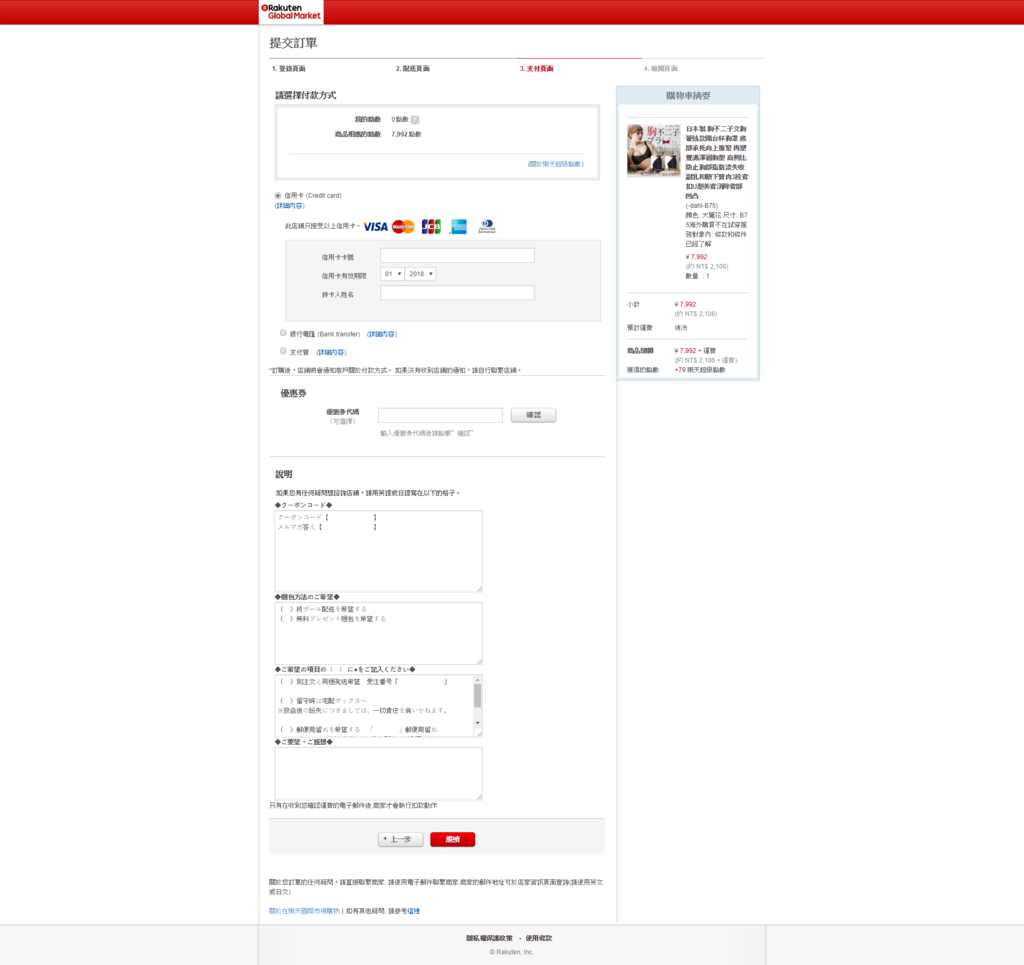Select the Bank transfer payment option

(x=283, y=333)
